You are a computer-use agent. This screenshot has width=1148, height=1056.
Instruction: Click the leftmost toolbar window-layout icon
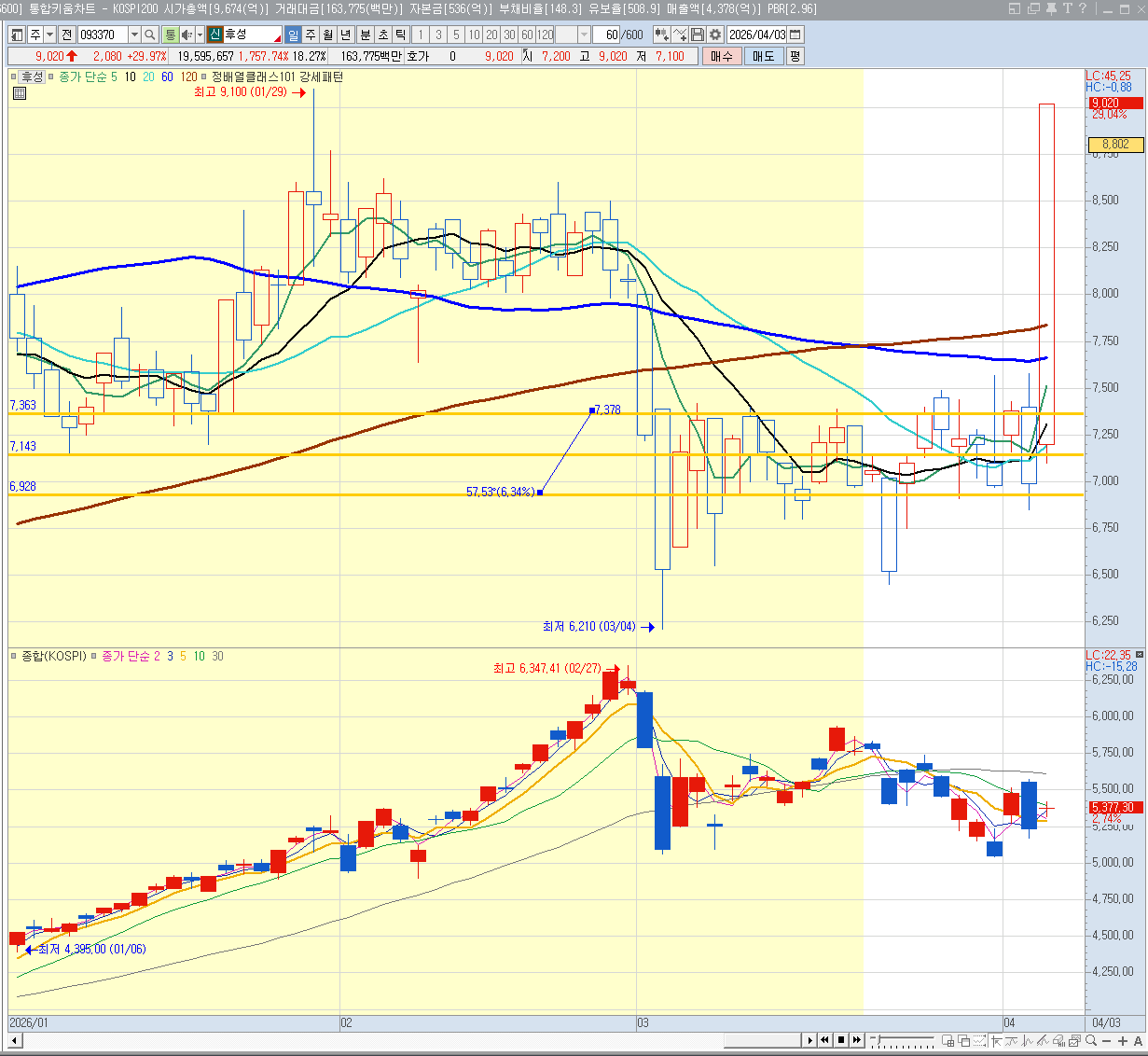17,35
